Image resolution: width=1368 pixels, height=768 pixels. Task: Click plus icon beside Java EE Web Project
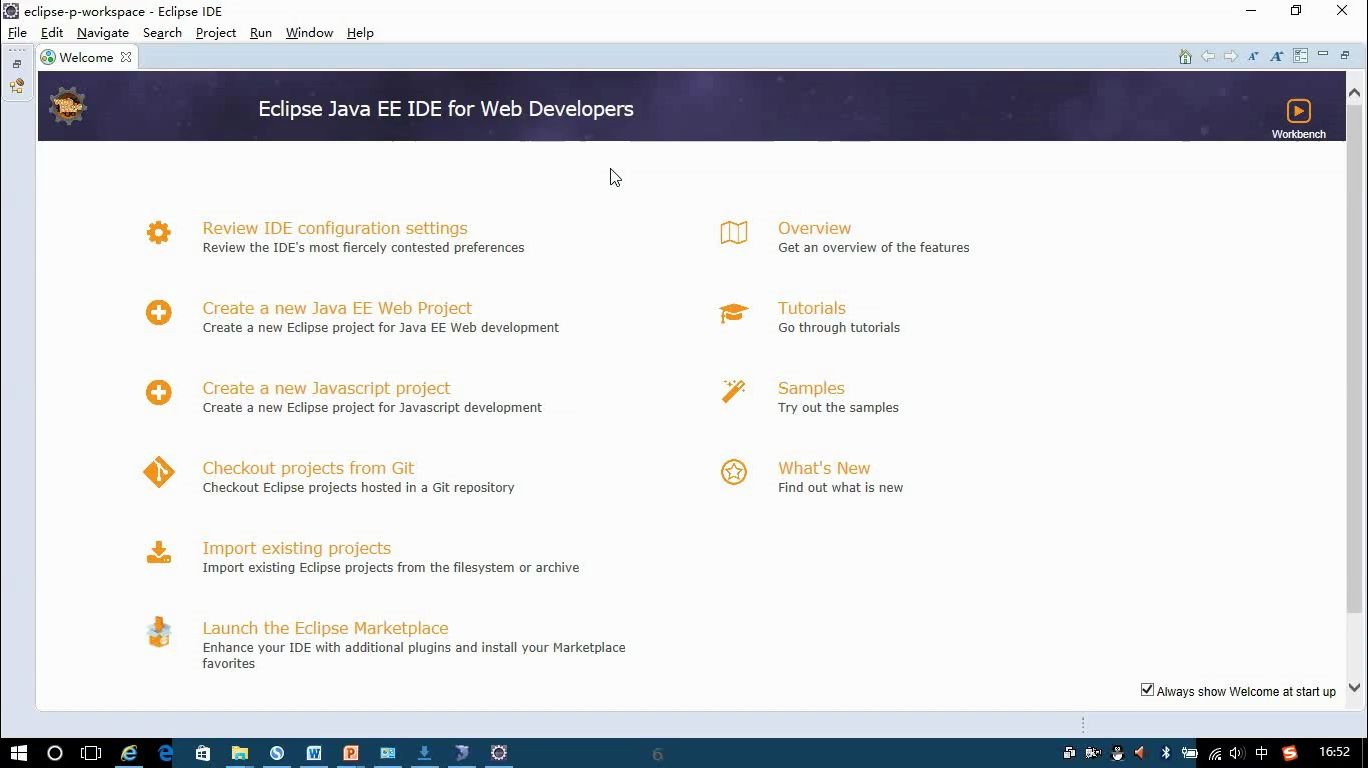[158, 312]
